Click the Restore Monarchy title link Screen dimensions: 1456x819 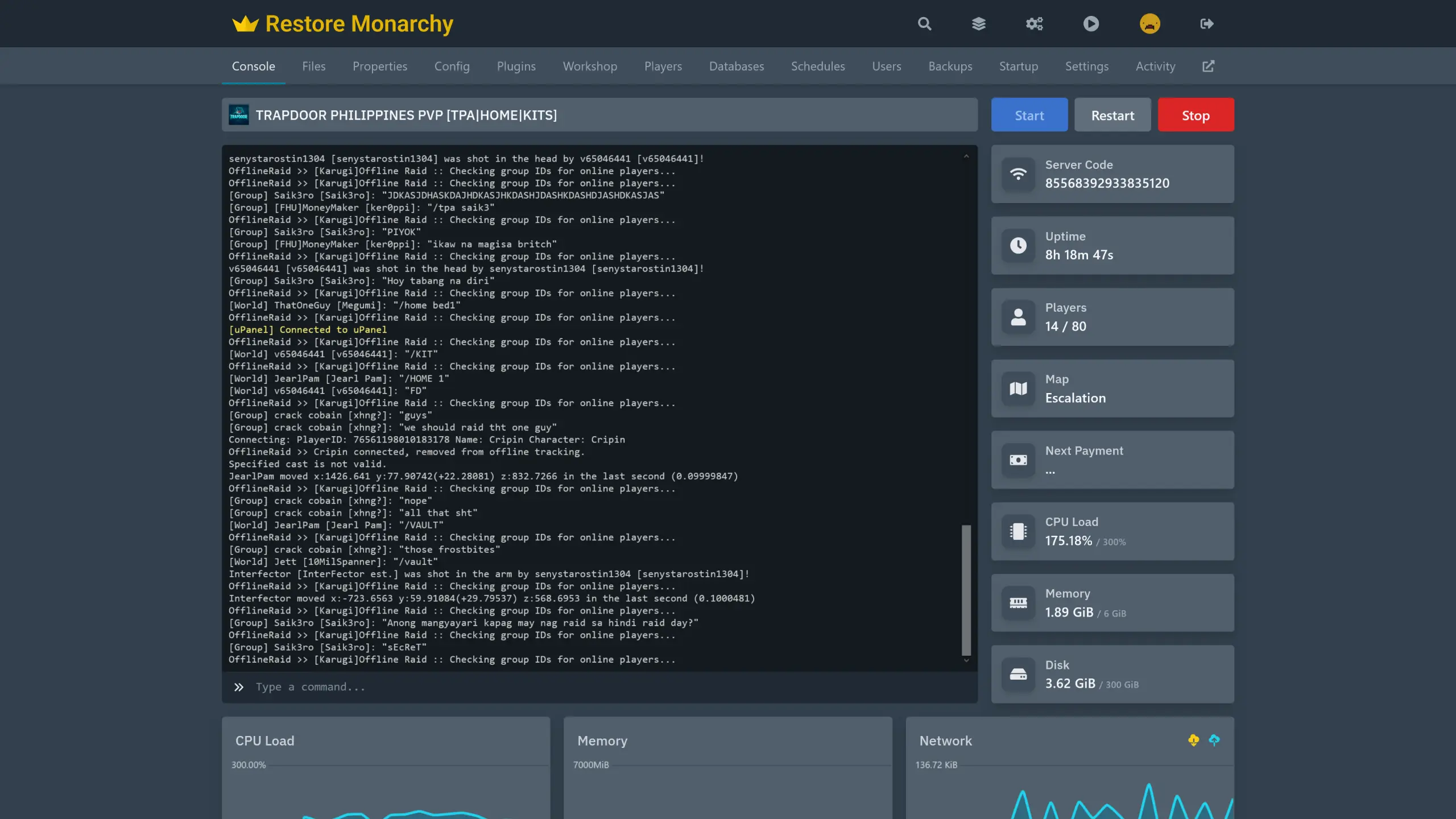[359, 24]
